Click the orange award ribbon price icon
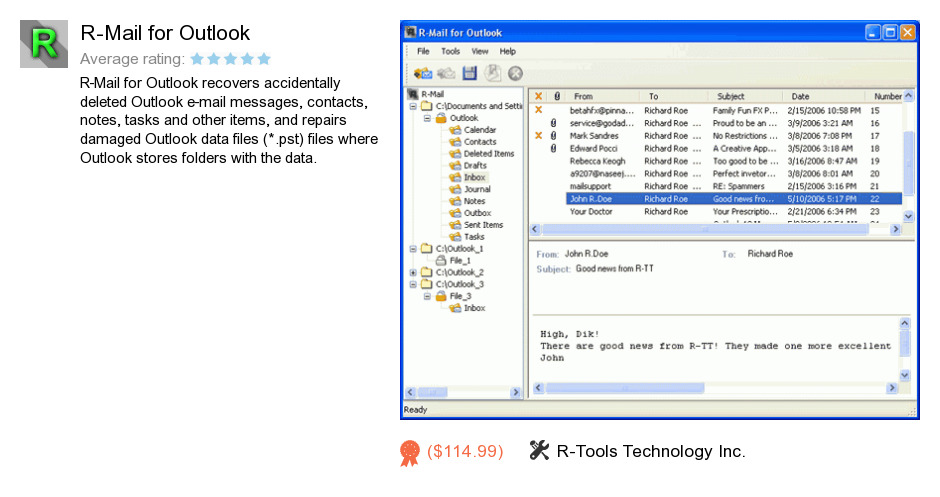The image size is (940, 497). [410, 453]
